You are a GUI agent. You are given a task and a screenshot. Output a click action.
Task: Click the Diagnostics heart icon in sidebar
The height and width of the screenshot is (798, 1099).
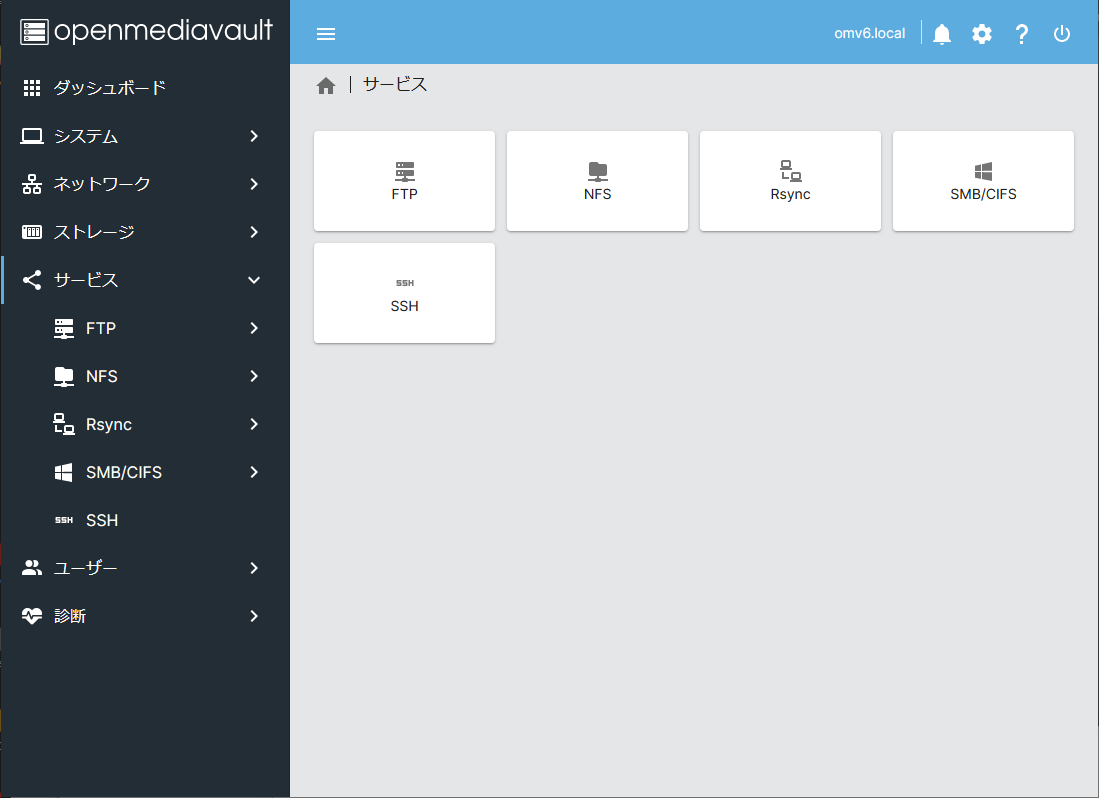pyautogui.click(x=32, y=616)
